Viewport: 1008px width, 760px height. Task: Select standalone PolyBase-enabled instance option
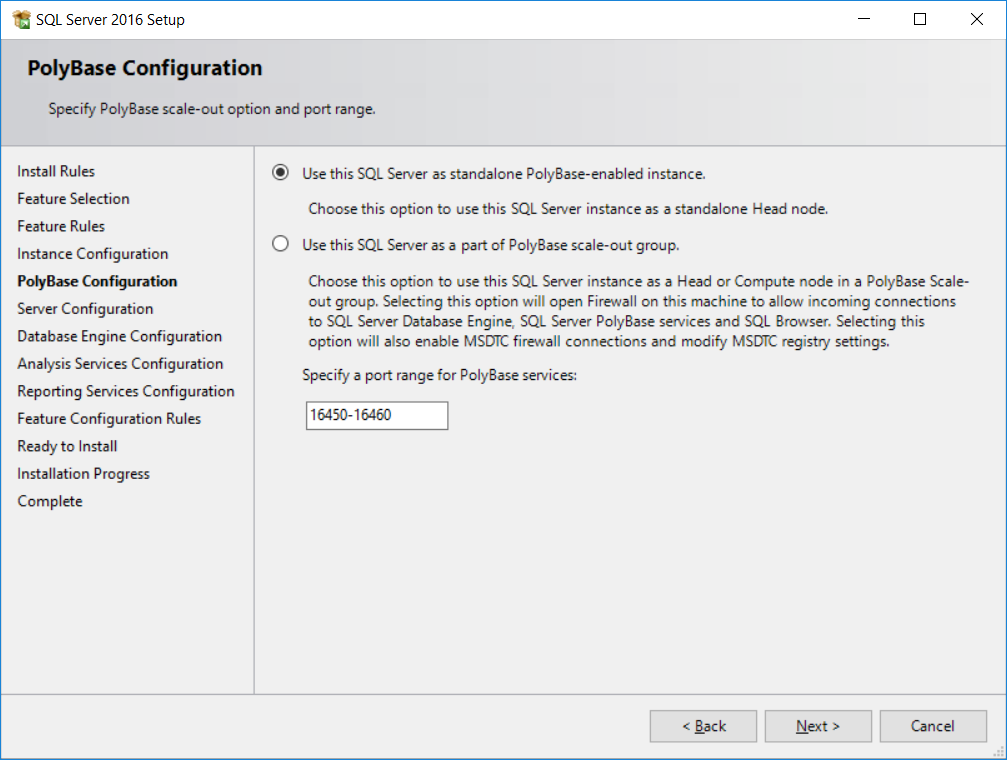[x=280, y=173]
